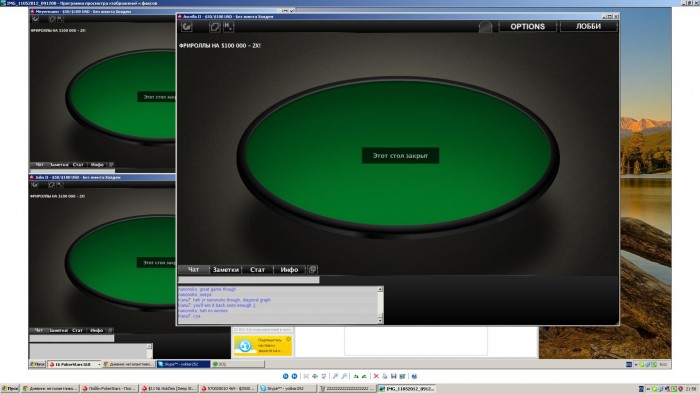
Task: Select the Чат tab in Ancella II
Action: [194, 270]
